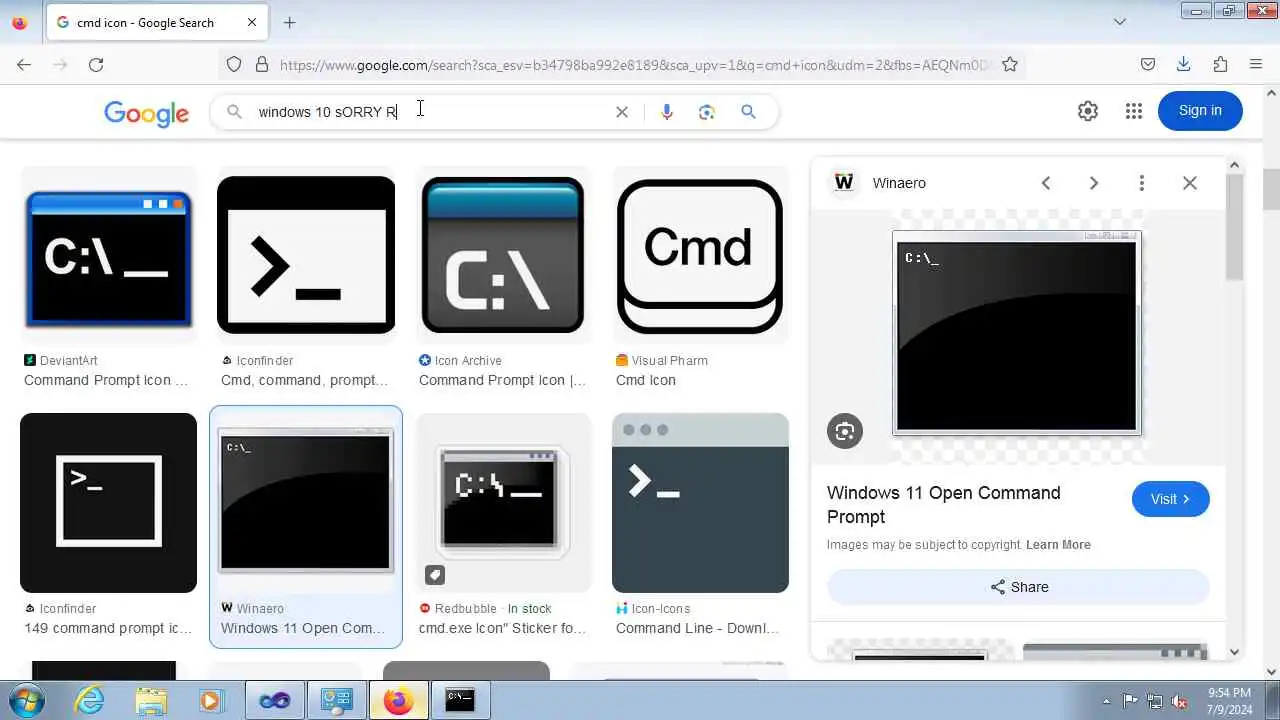This screenshot has height=720, width=1280.
Task: Sign in to Google account
Action: (x=1200, y=111)
